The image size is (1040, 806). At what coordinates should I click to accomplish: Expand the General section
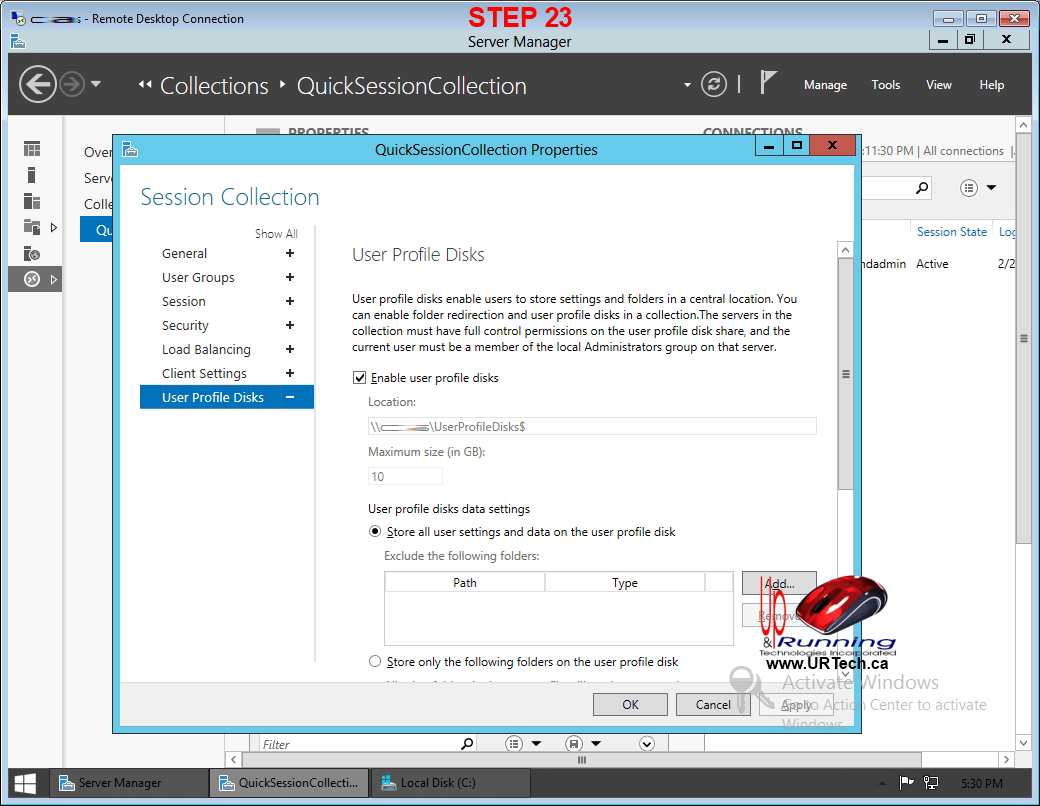pyautogui.click(x=290, y=254)
